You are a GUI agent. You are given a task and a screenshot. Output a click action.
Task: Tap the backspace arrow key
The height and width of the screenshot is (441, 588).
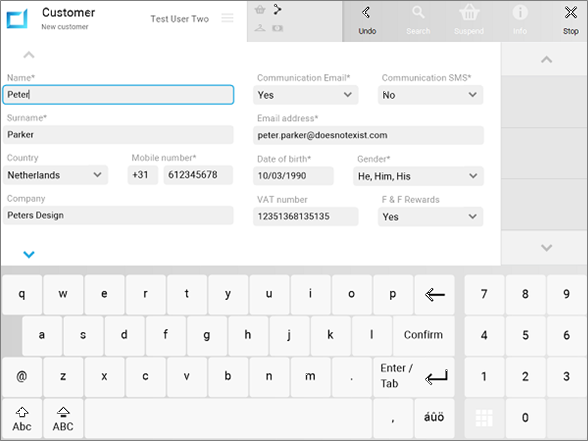click(435, 294)
